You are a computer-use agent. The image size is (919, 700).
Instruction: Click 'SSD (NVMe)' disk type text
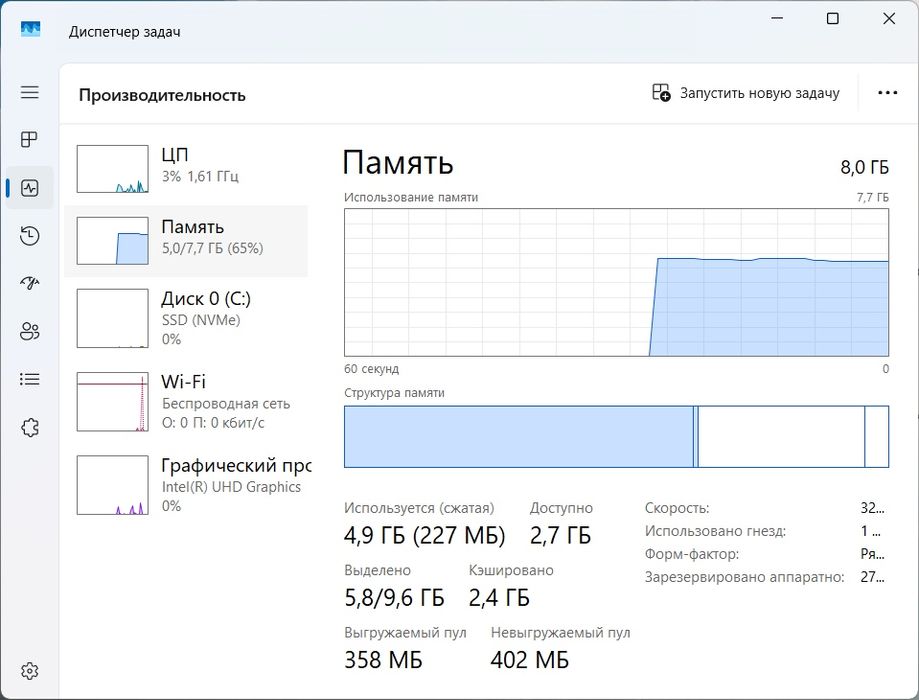[201, 320]
